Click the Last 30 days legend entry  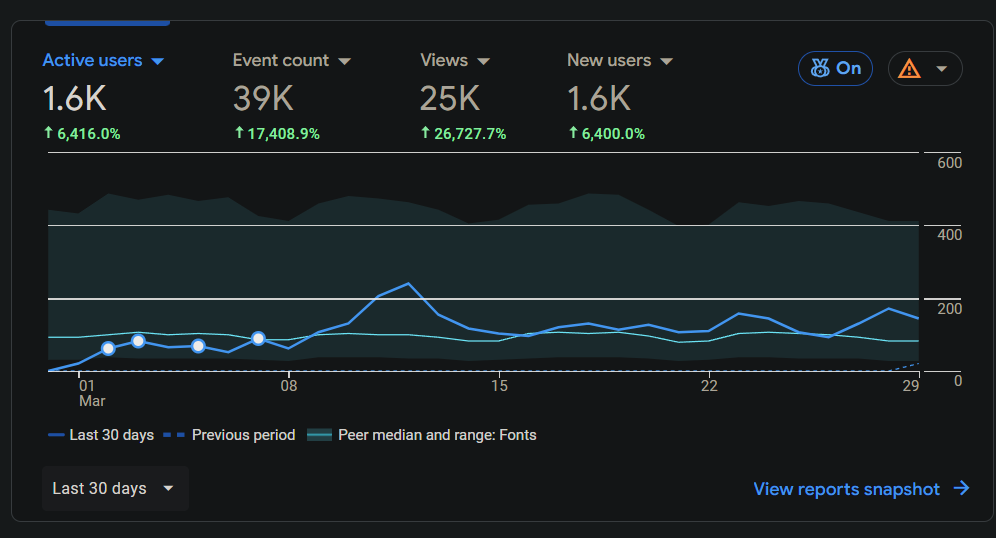(x=101, y=435)
